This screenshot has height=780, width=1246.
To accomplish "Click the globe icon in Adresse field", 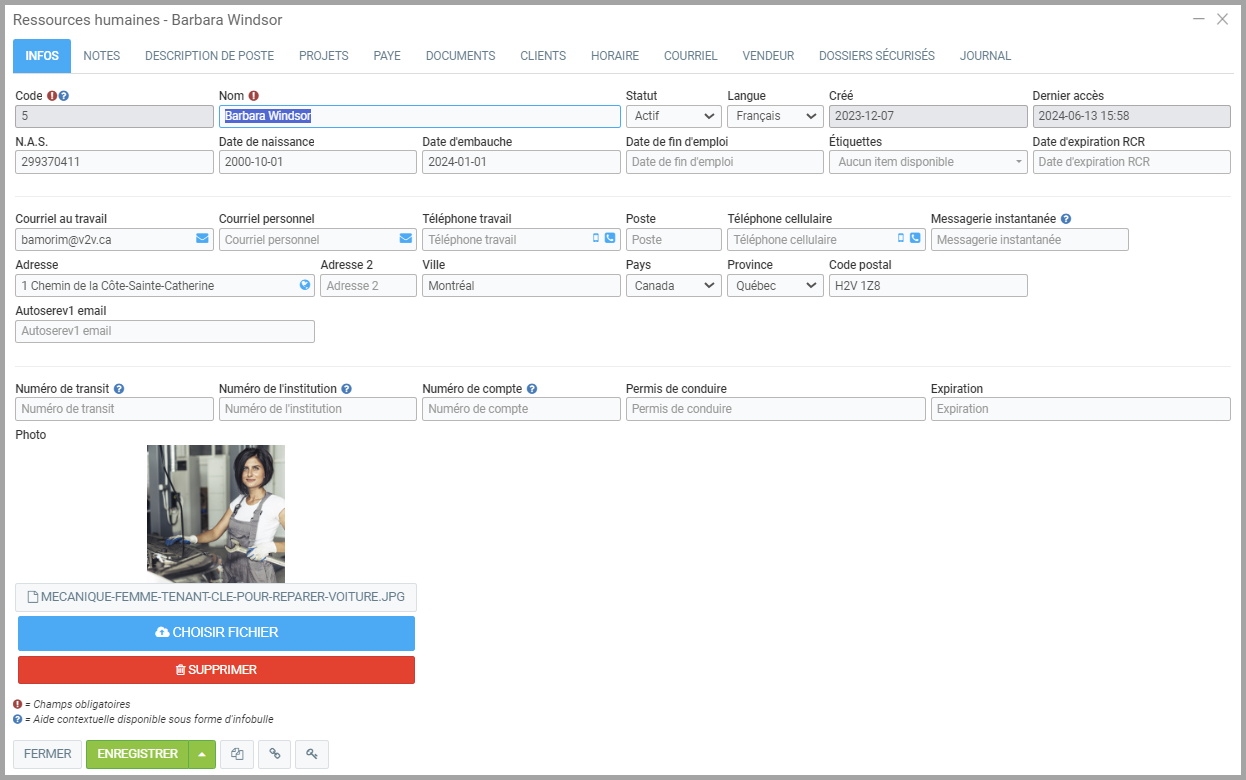I will click(x=305, y=285).
